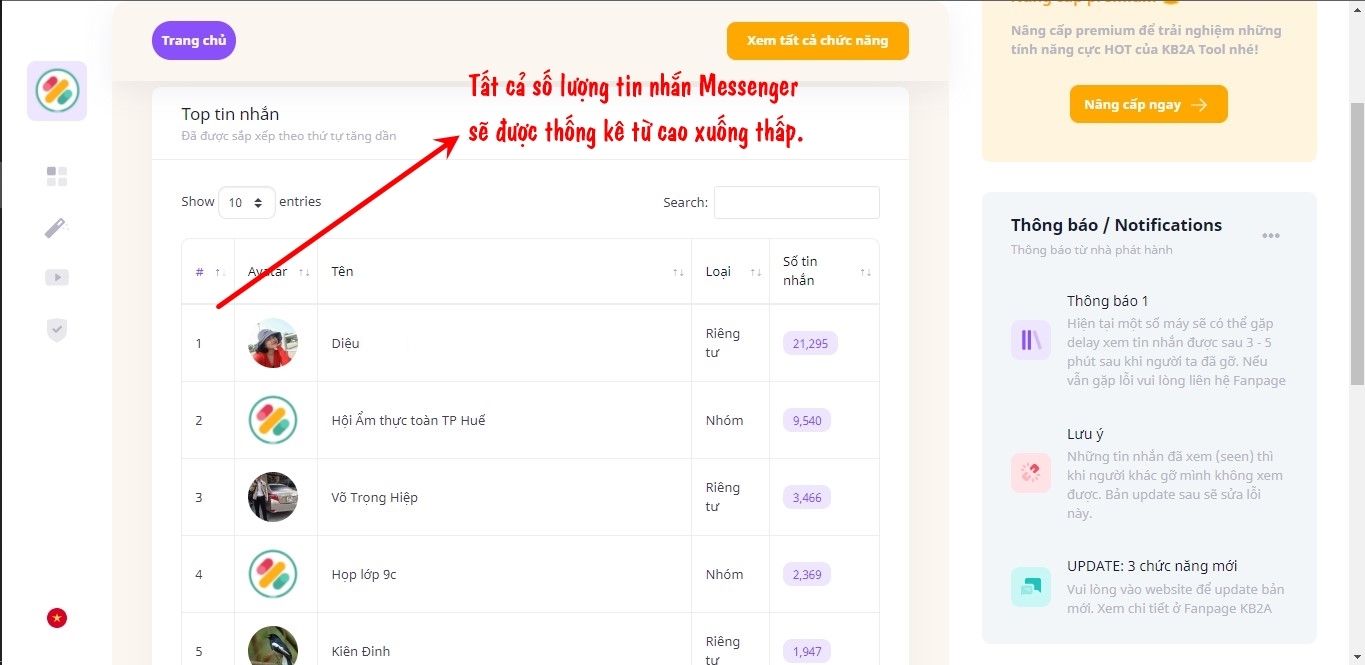
Task: Click Kiên Đinh's avatar
Action: (273, 646)
